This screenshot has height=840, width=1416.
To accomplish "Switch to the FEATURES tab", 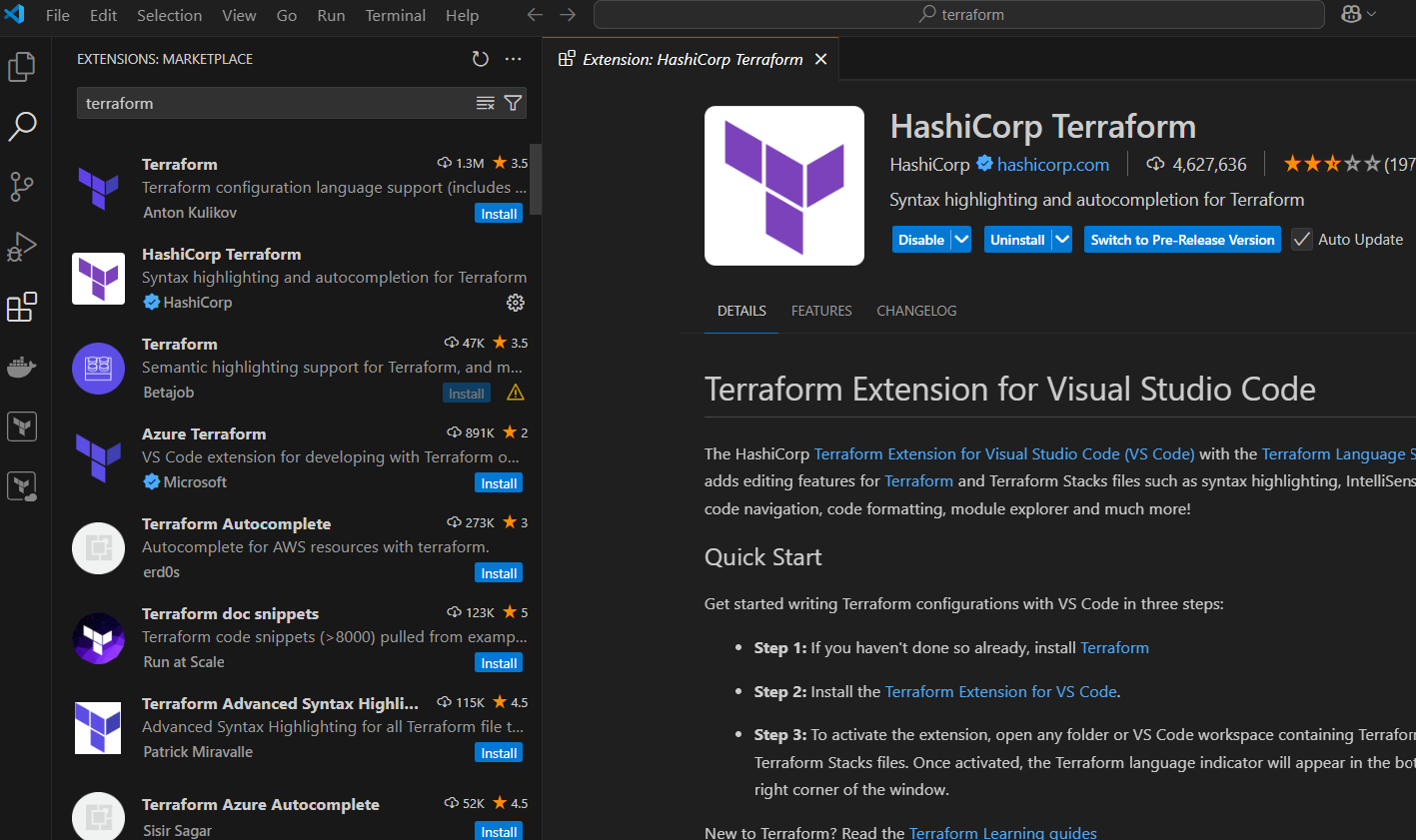I will (x=821, y=311).
